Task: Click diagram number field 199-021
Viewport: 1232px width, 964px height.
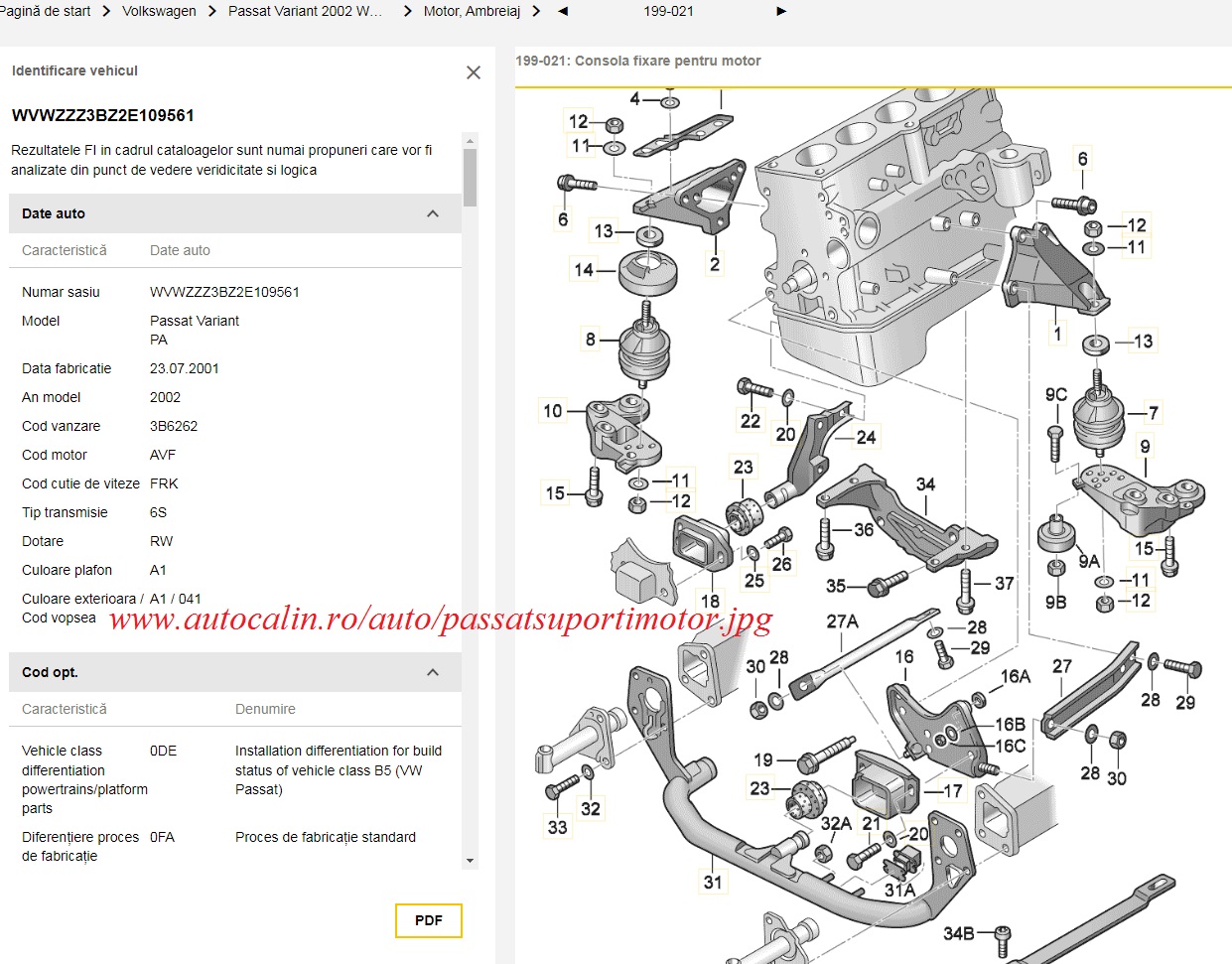Action: coord(668,11)
